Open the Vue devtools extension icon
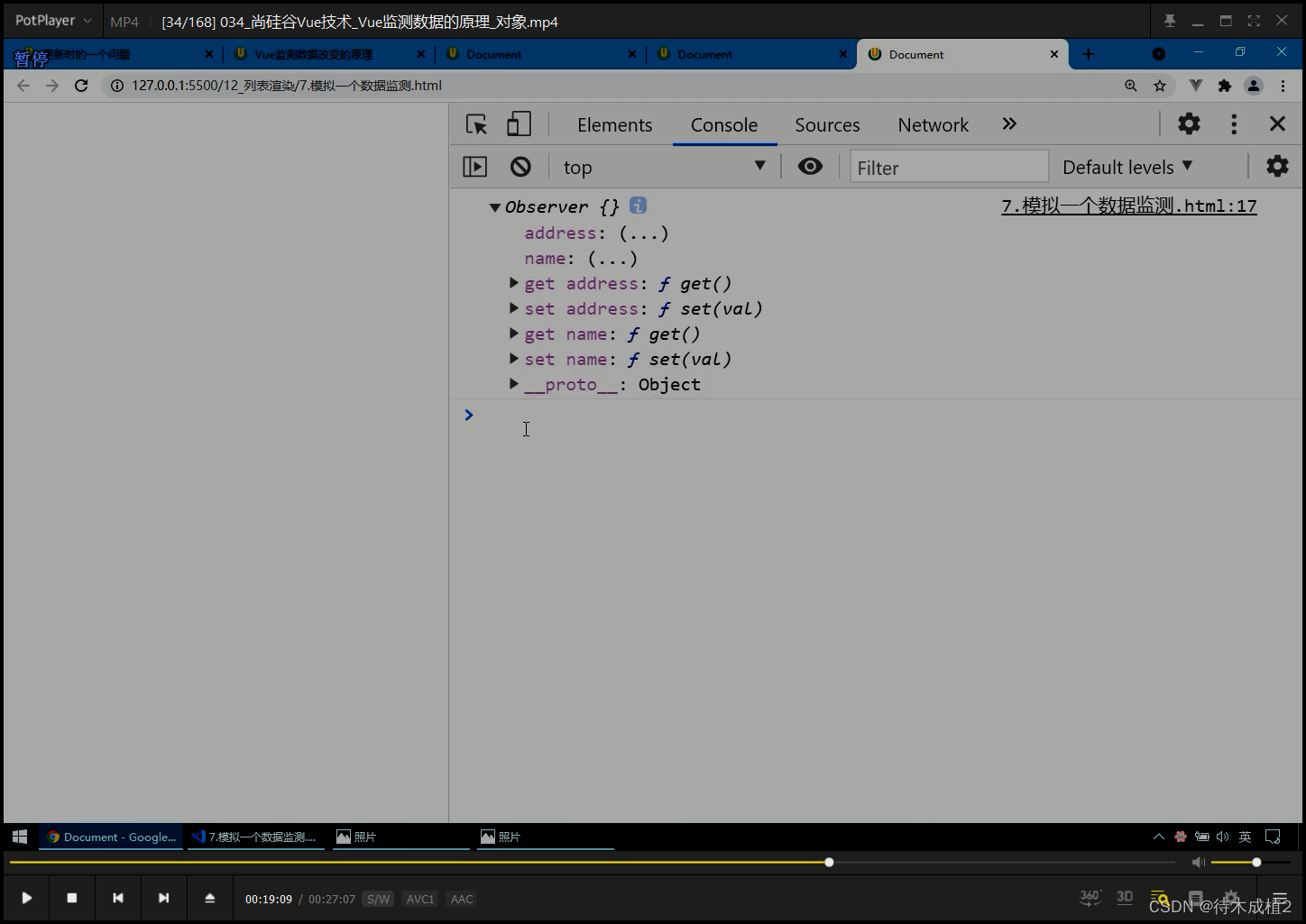The image size is (1306, 924). [x=1196, y=86]
